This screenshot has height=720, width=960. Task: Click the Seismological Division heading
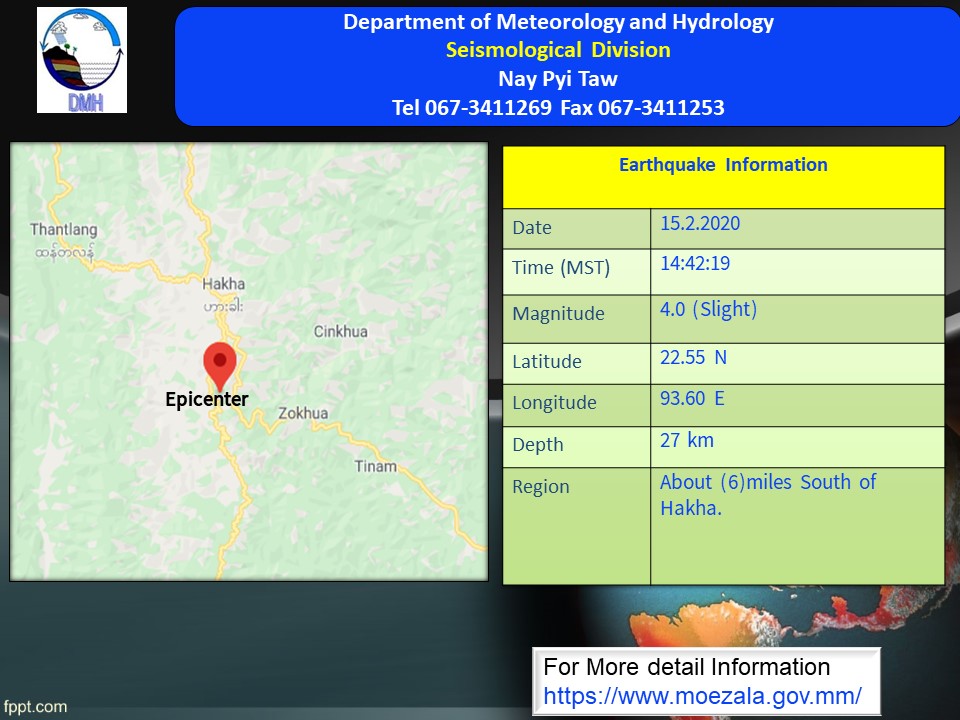558,50
